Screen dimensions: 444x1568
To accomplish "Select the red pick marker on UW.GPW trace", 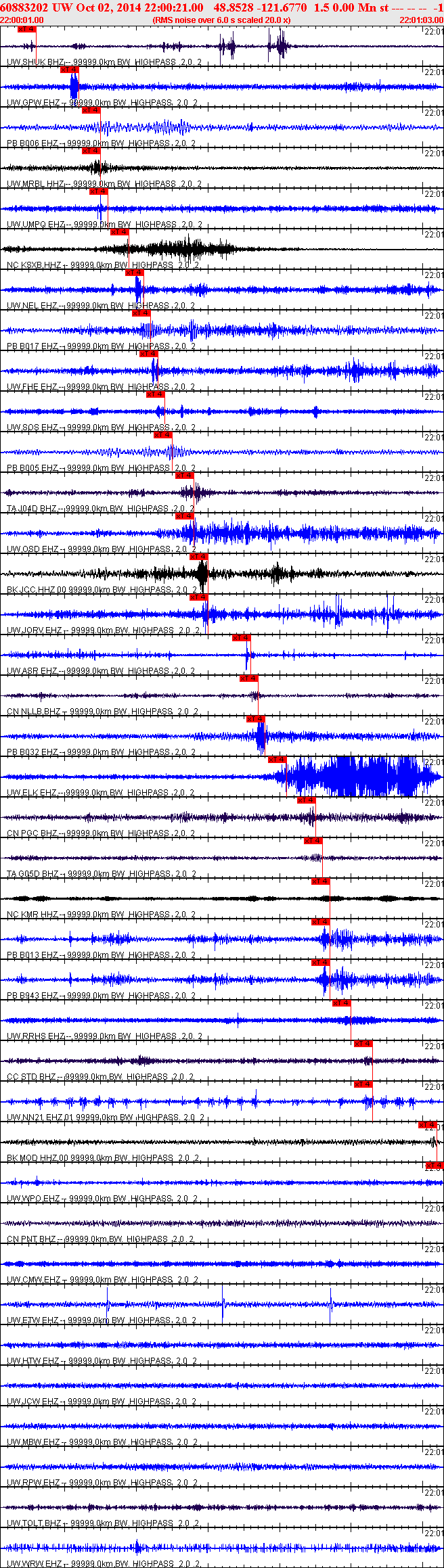I will tap(70, 70).
